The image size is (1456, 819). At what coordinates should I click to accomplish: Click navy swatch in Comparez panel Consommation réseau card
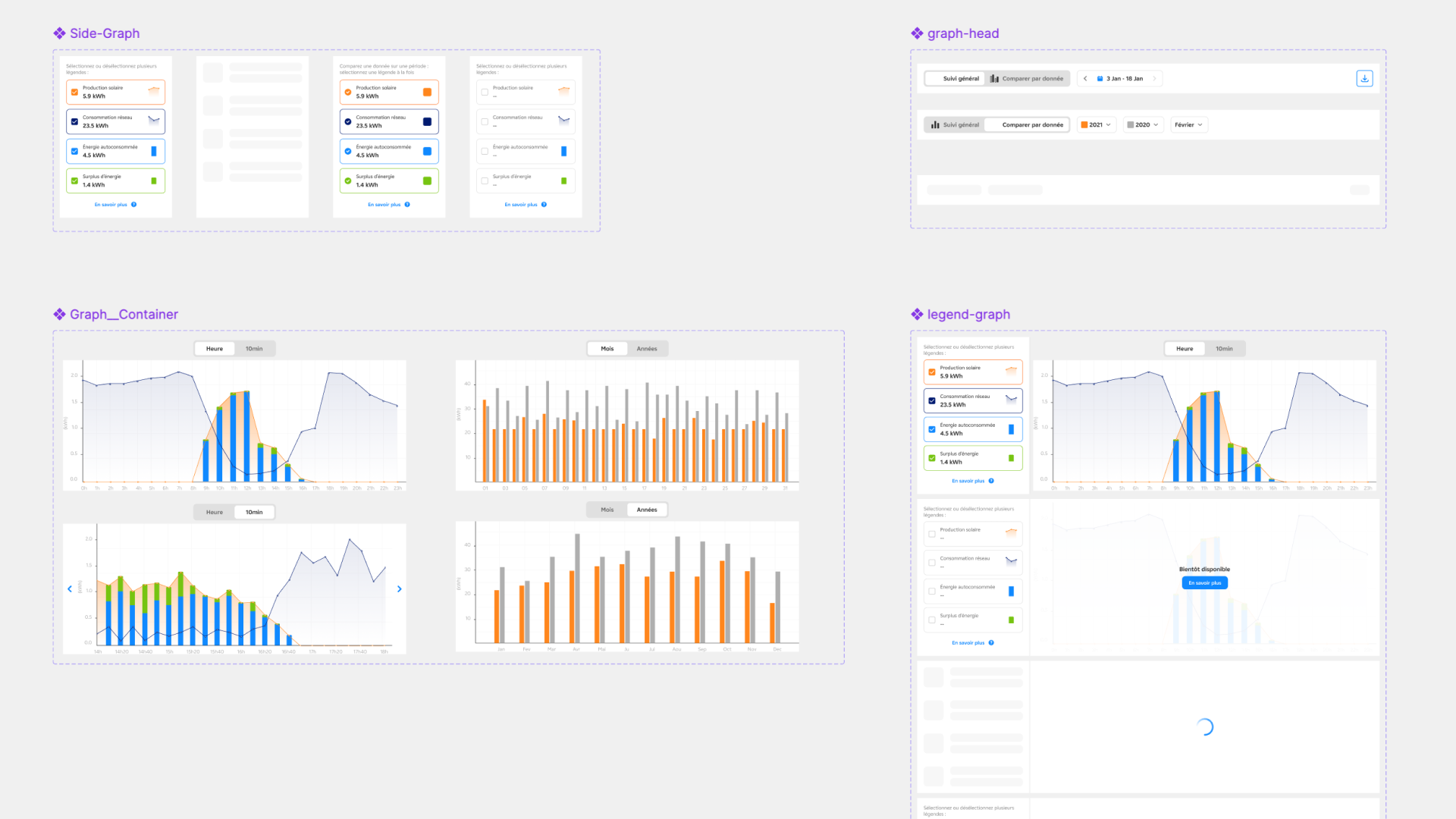[x=427, y=121]
